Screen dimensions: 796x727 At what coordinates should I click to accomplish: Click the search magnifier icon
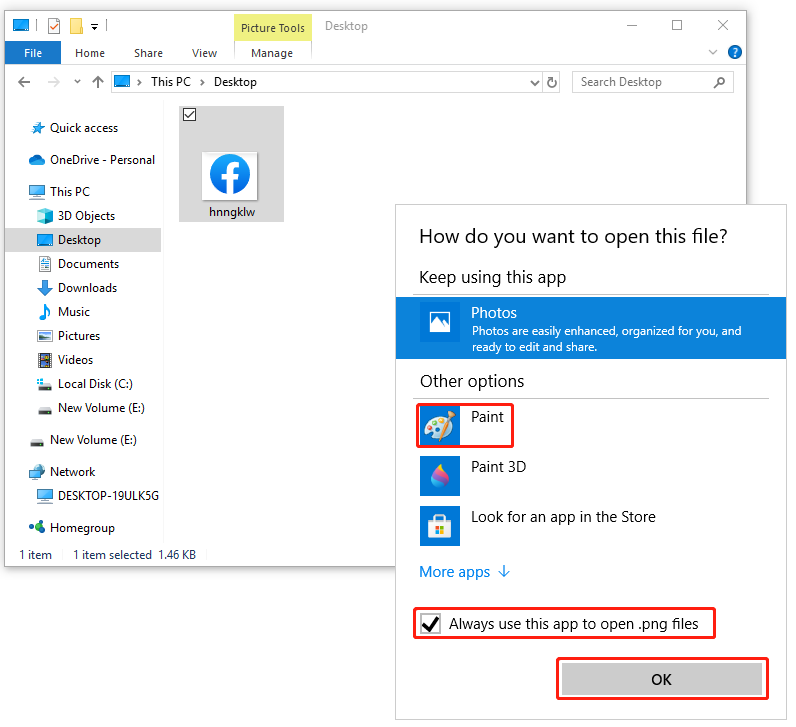pos(719,82)
